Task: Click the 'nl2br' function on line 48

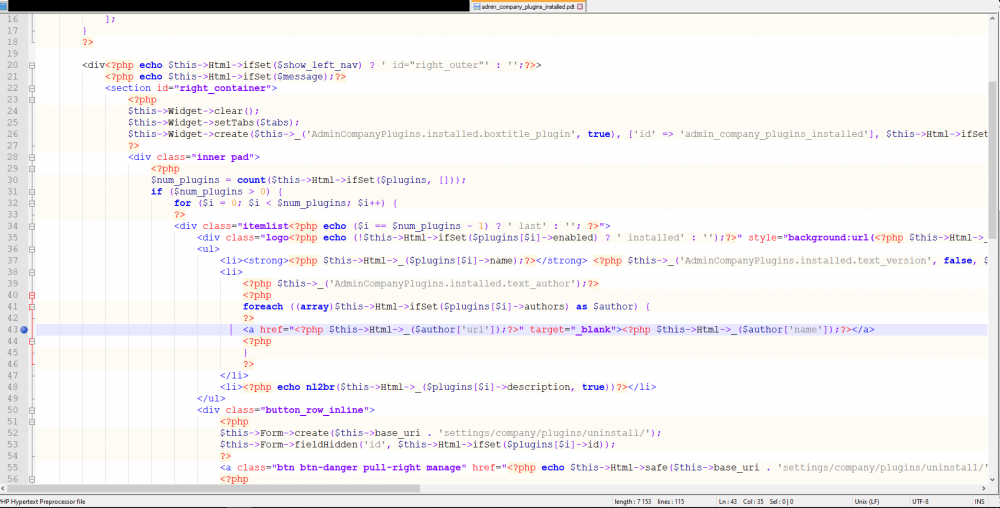Action: point(320,387)
